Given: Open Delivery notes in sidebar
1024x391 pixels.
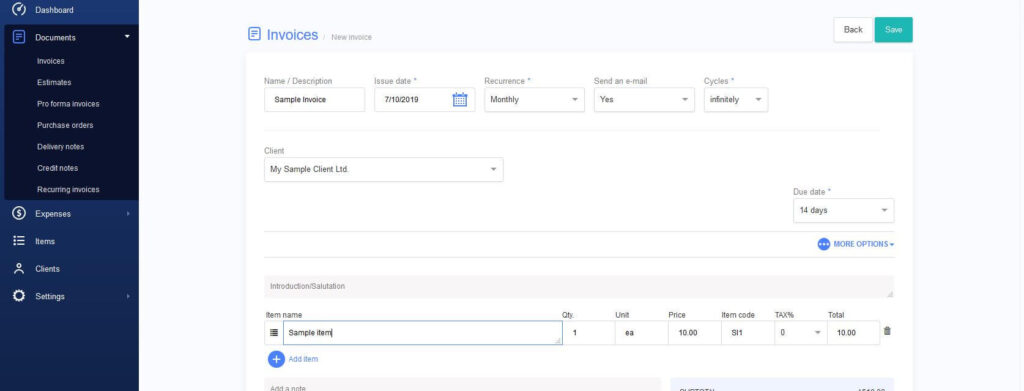Looking at the screenshot, I should click(x=61, y=147).
